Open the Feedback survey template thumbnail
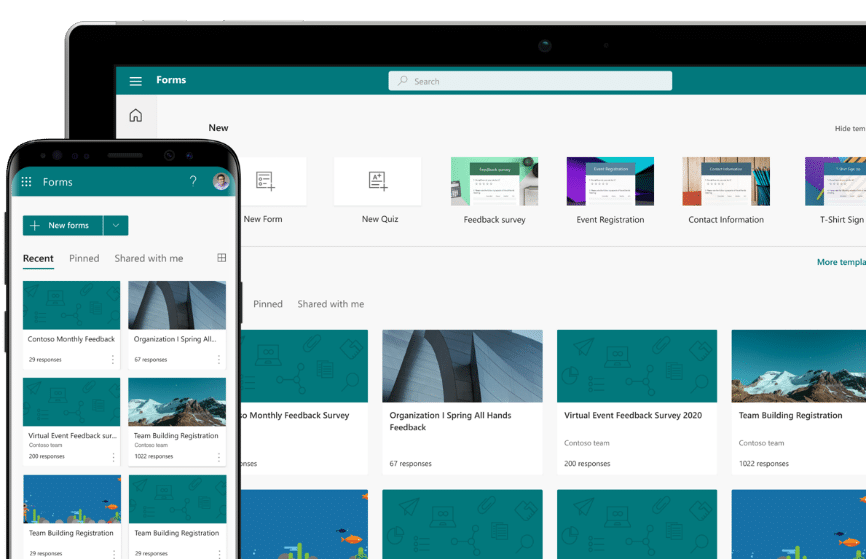866x559 pixels. click(494, 181)
